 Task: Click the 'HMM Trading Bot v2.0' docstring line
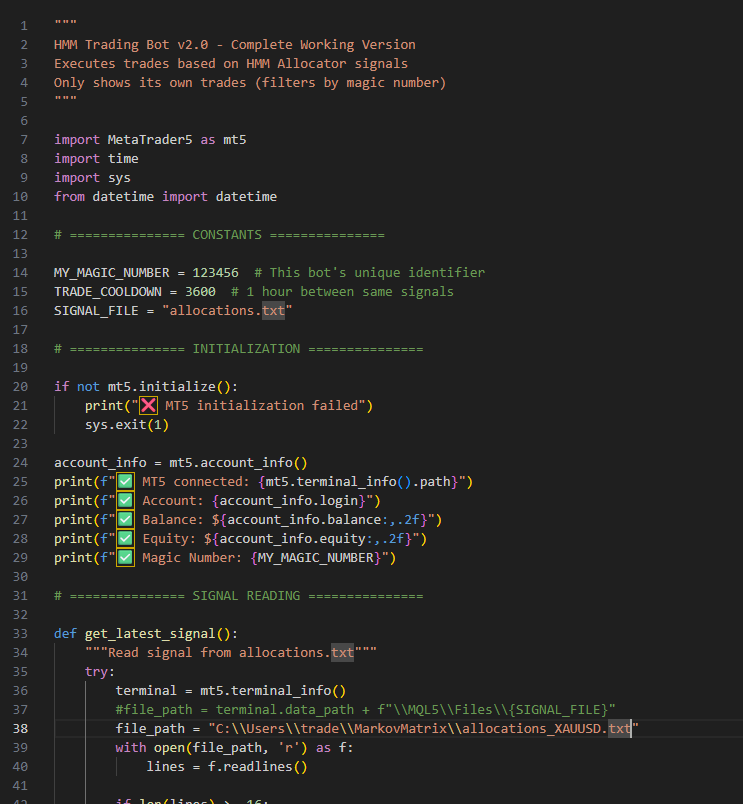coord(235,45)
